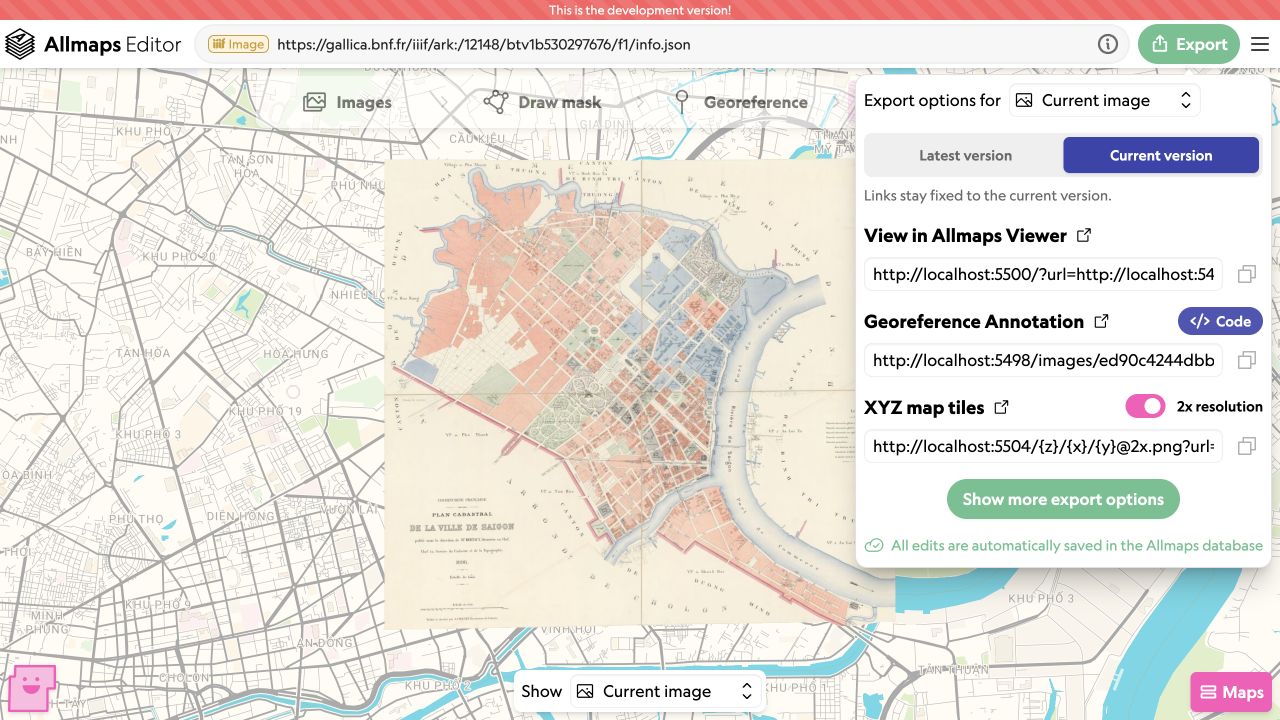Click "Links stay fixed to the current version" text
The image size is (1280, 720).
coord(987,195)
